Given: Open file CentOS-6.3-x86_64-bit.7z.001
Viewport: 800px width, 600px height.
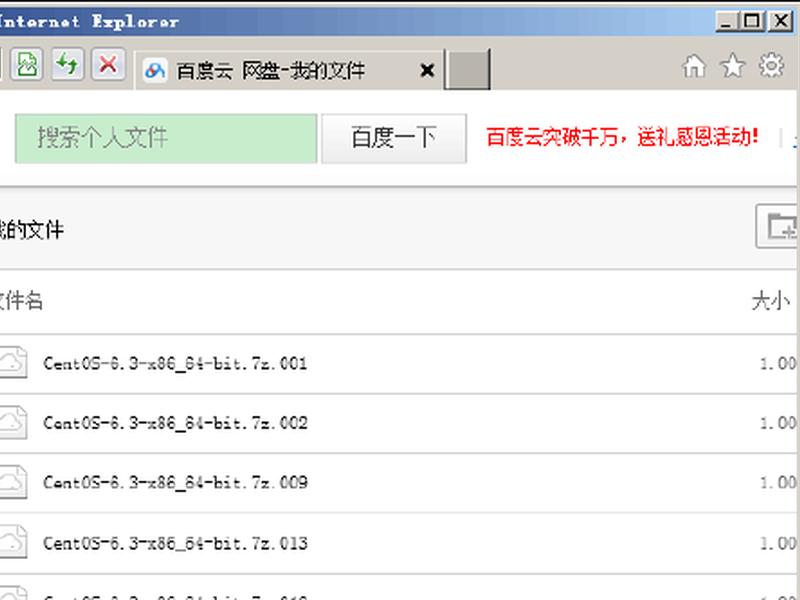Looking at the screenshot, I should 175,364.
